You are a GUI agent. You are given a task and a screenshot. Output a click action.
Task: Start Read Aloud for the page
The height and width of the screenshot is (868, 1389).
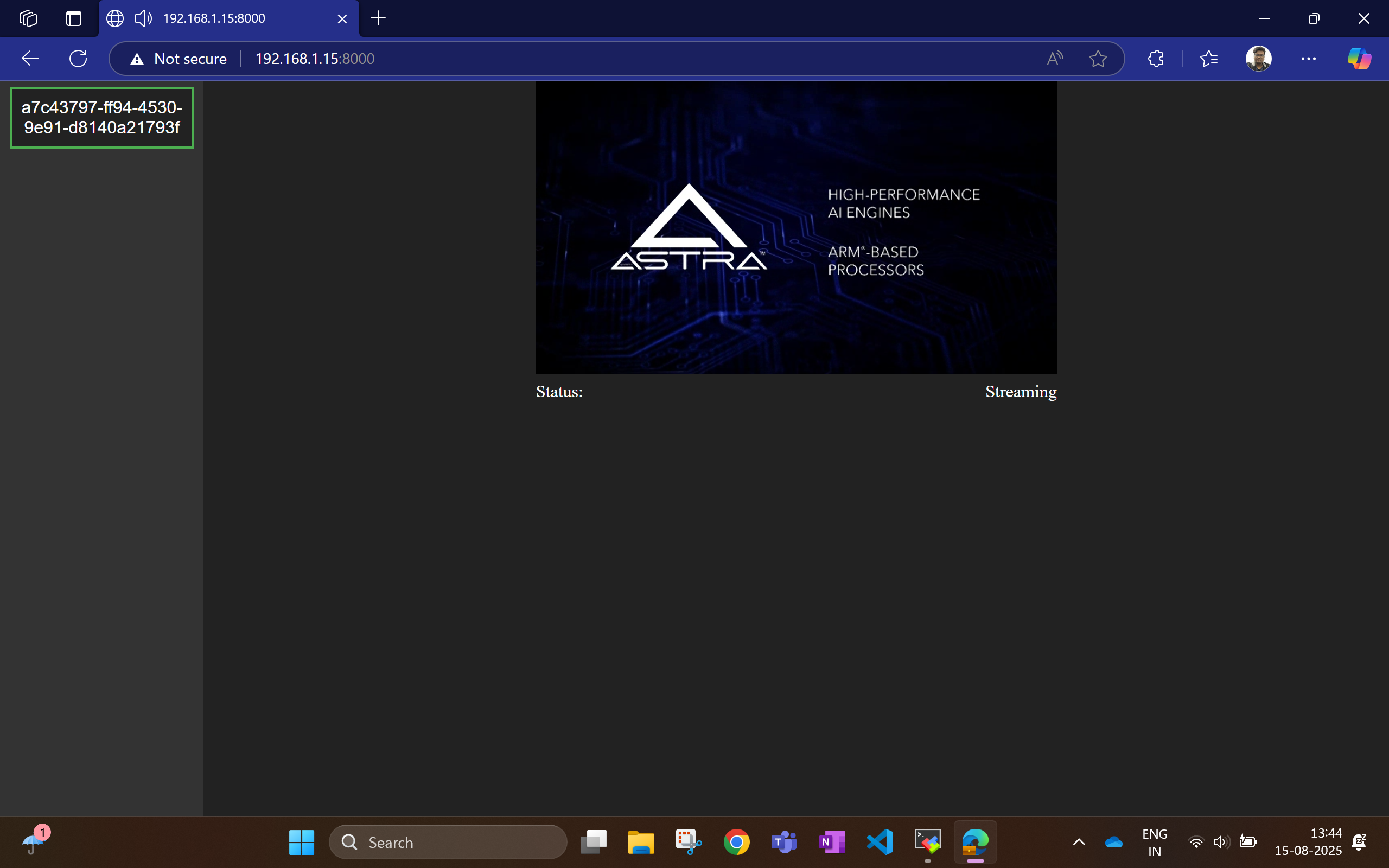(x=1055, y=58)
